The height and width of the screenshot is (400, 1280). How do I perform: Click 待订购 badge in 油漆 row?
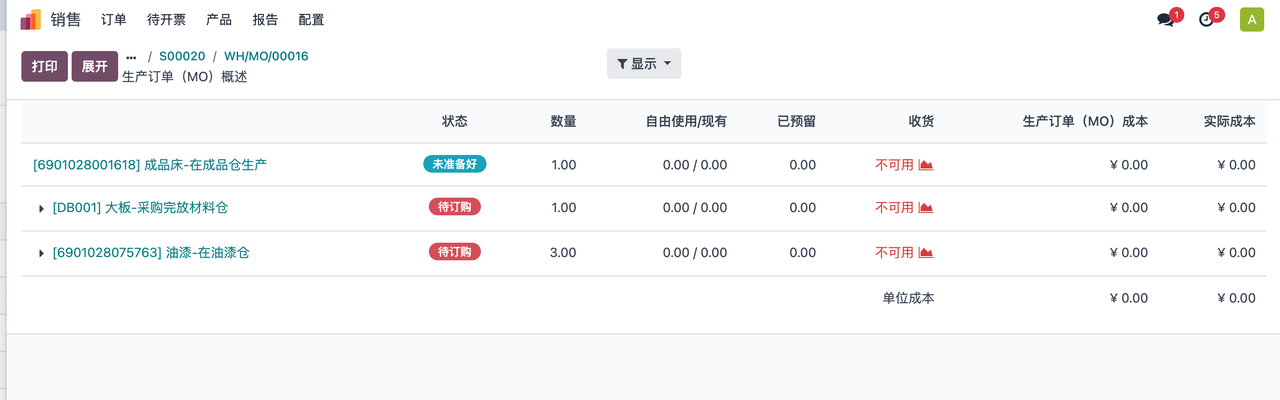tap(455, 252)
